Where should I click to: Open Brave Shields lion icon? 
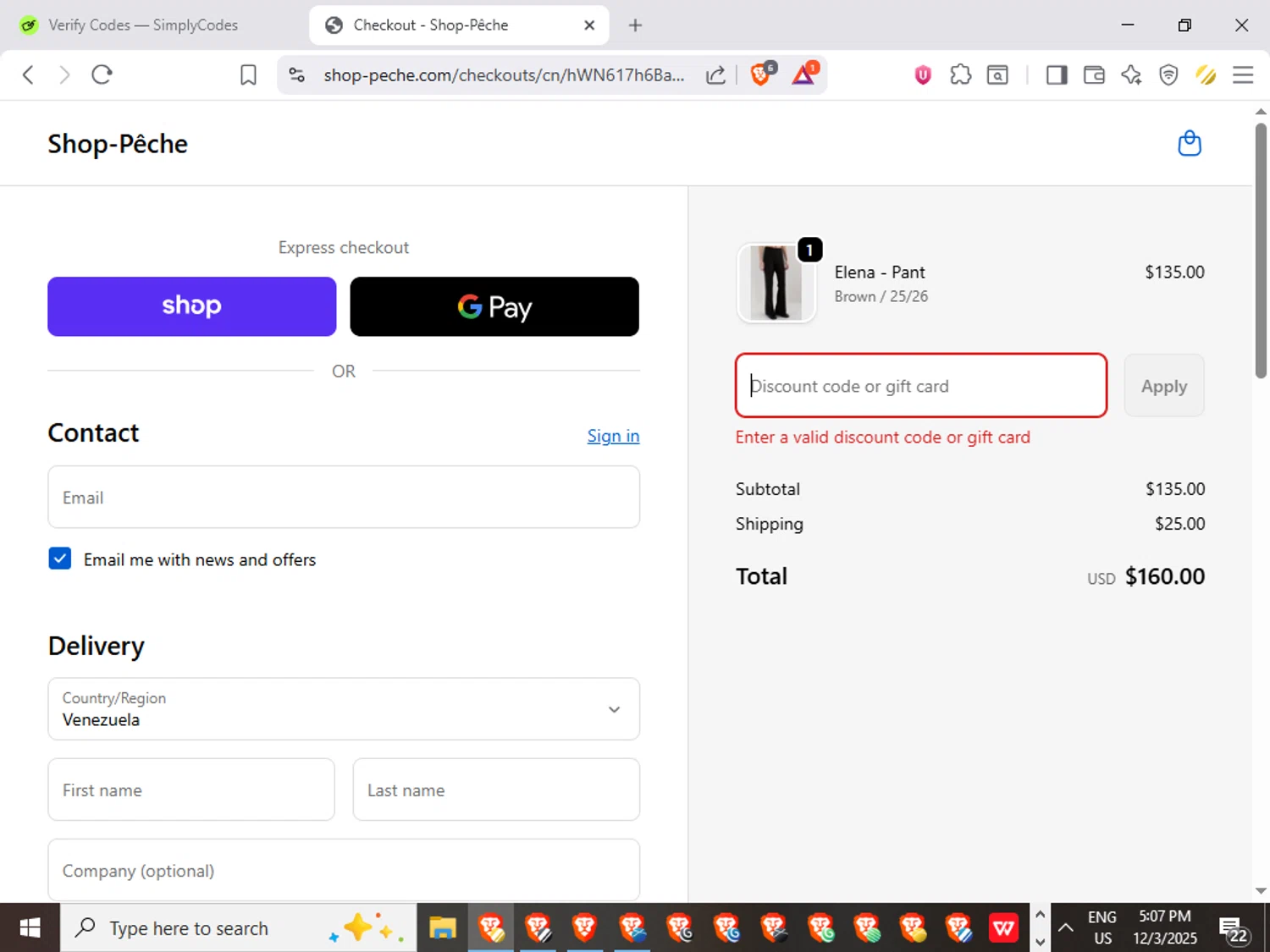pyautogui.click(x=762, y=74)
